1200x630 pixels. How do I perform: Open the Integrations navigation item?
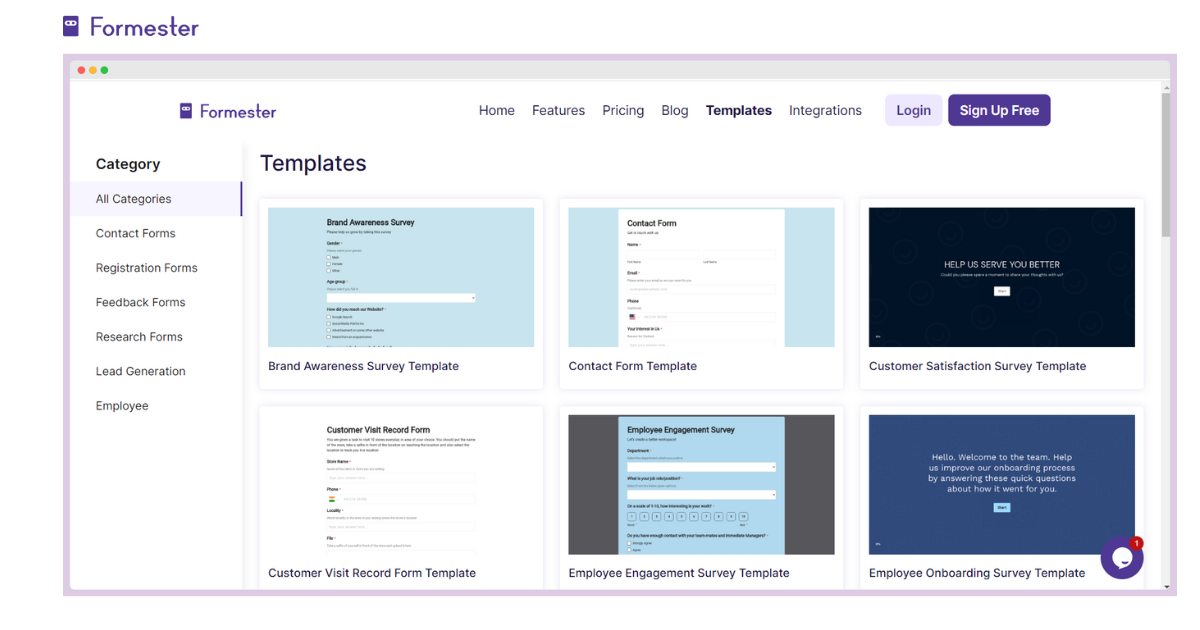825,110
